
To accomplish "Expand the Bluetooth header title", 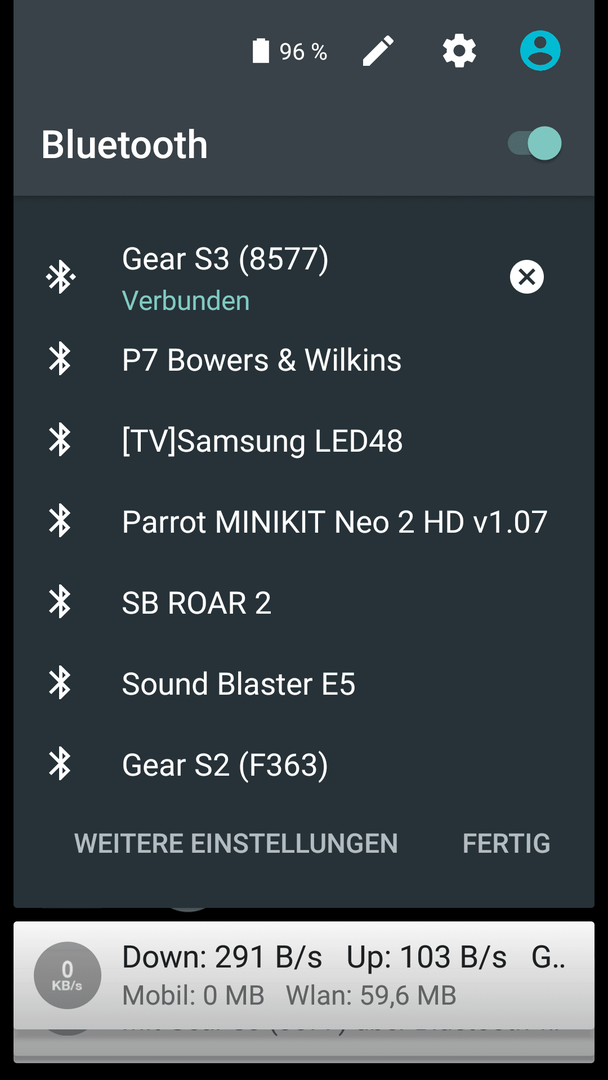I will click(124, 145).
